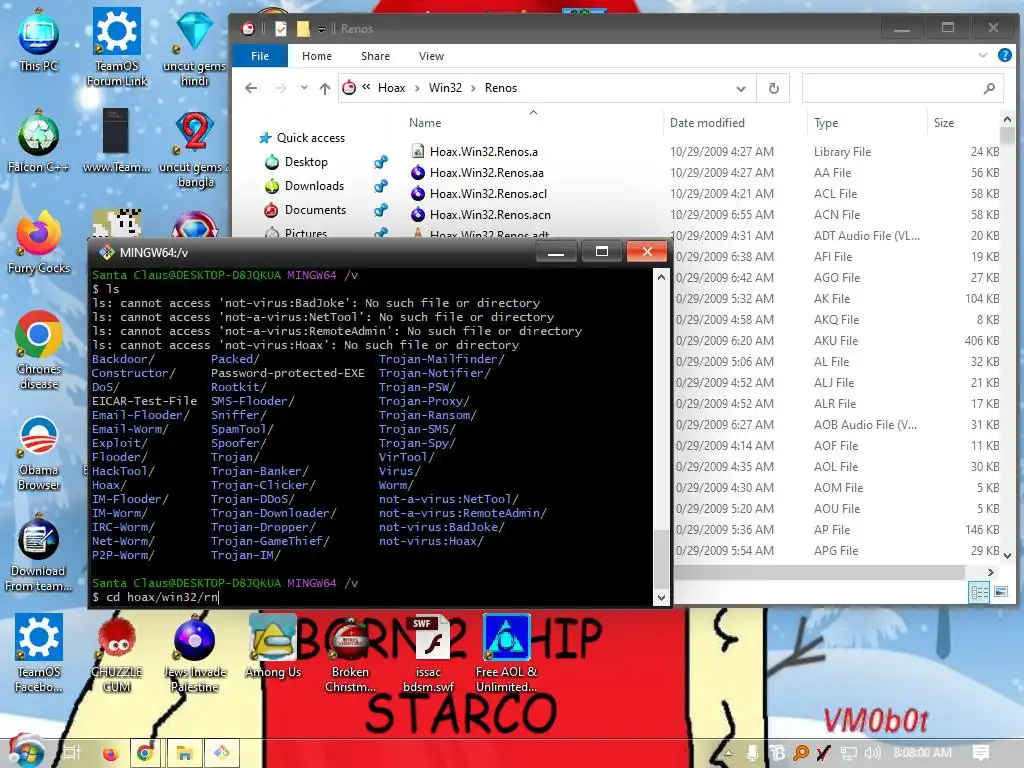
Task: Switch Explorer to details view button
Action: (x=980, y=592)
